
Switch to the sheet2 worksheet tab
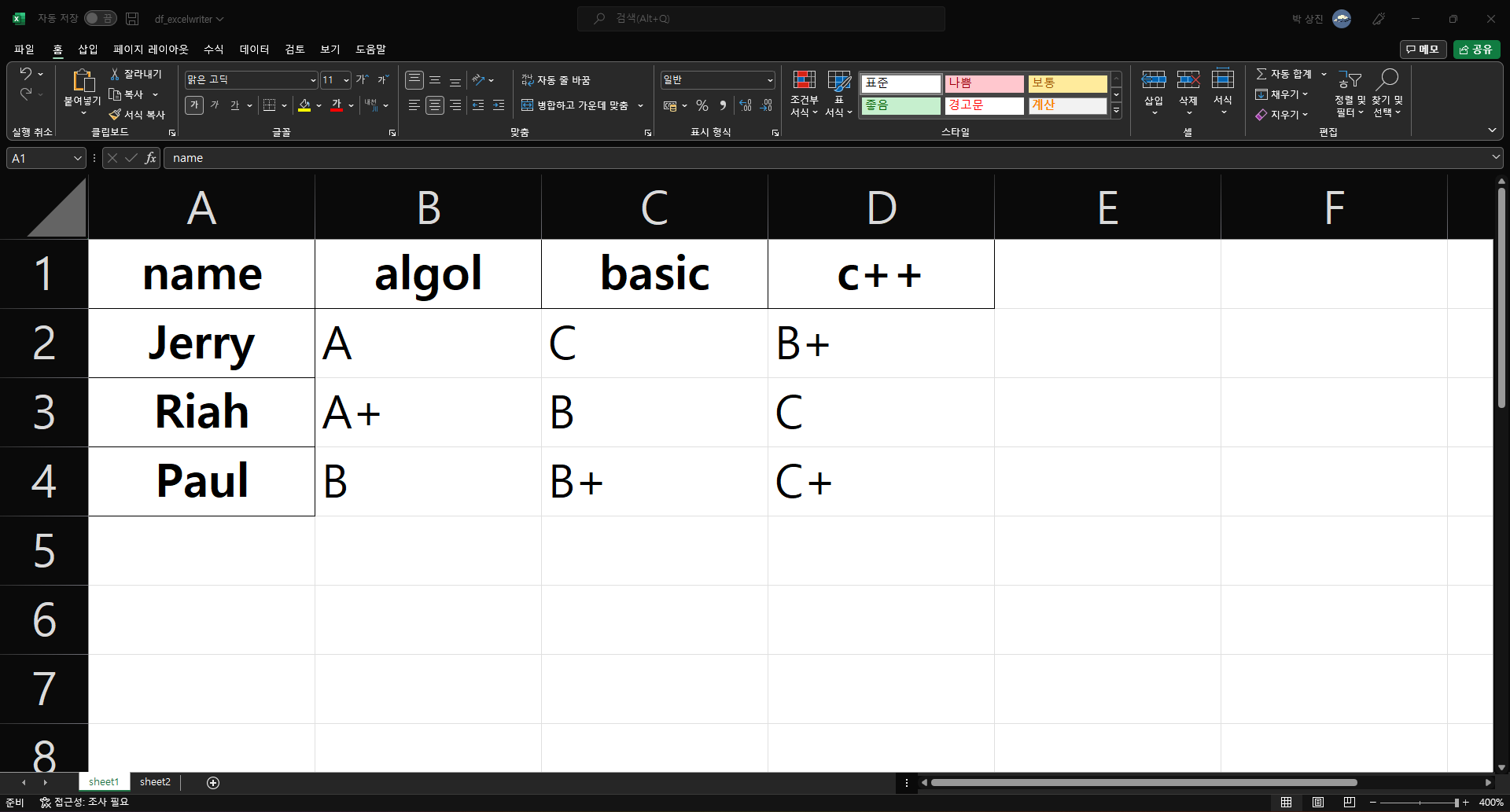tap(155, 782)
